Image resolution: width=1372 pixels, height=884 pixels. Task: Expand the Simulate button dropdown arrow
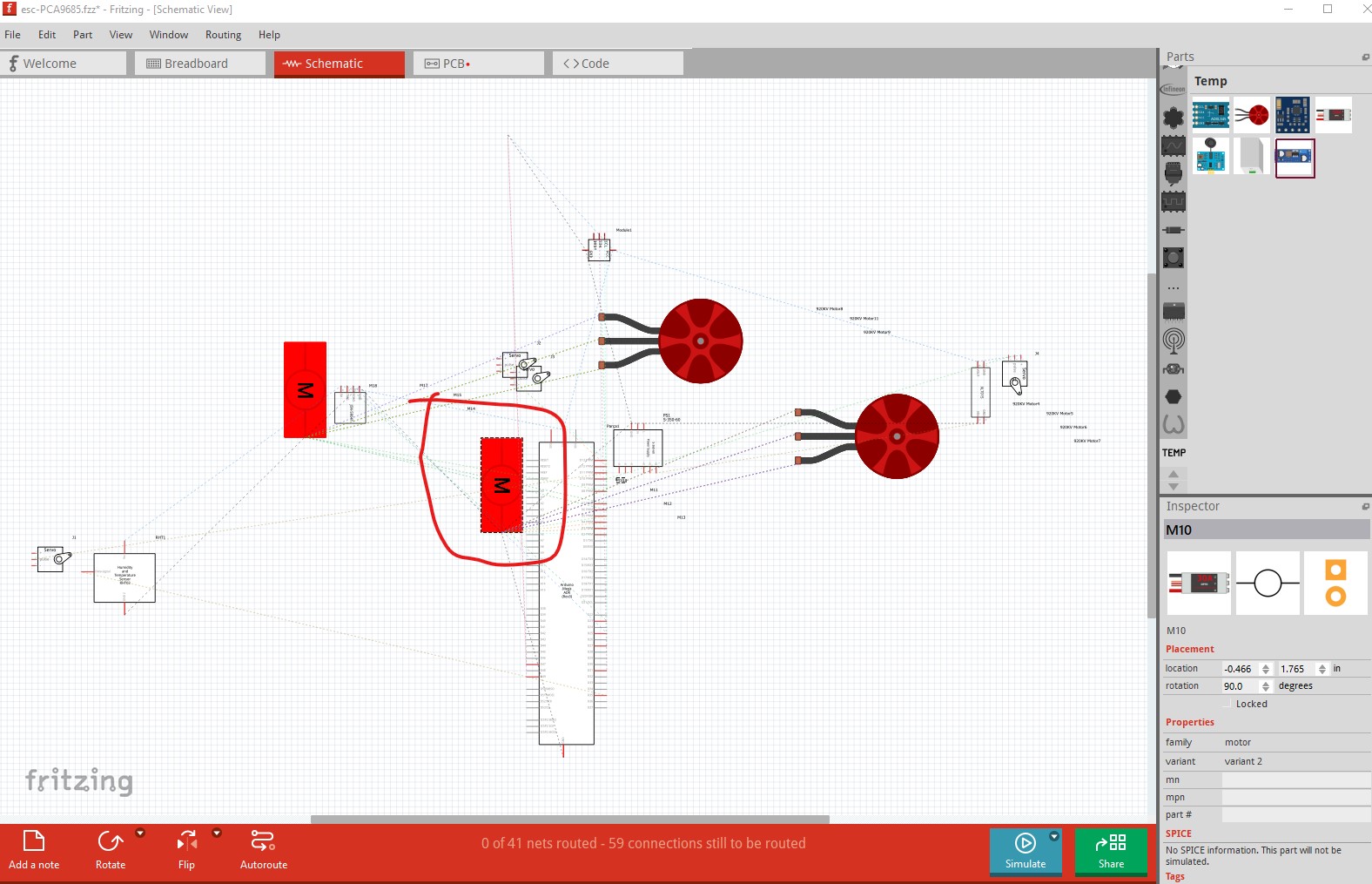pyautogui.click(x=1054, y=836)
